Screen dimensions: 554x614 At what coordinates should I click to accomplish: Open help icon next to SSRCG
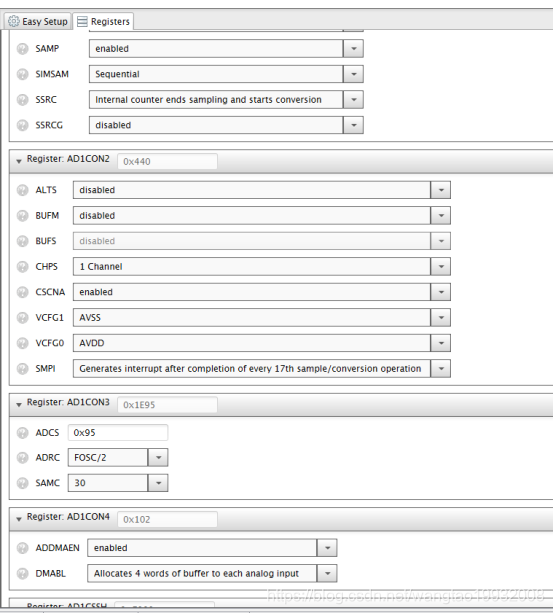click(22, 125)
